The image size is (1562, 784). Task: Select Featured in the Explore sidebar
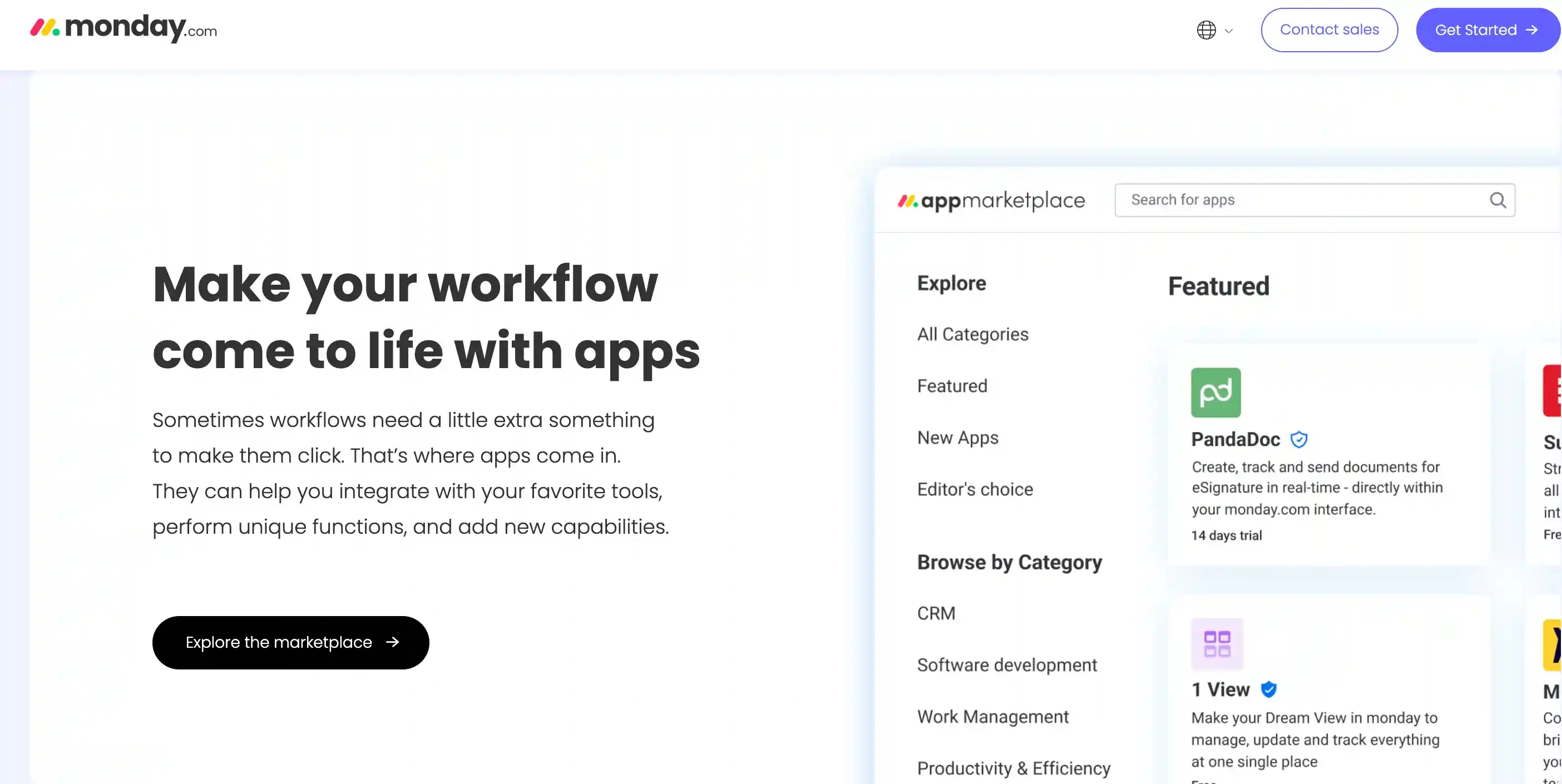[x=952, y=386]
